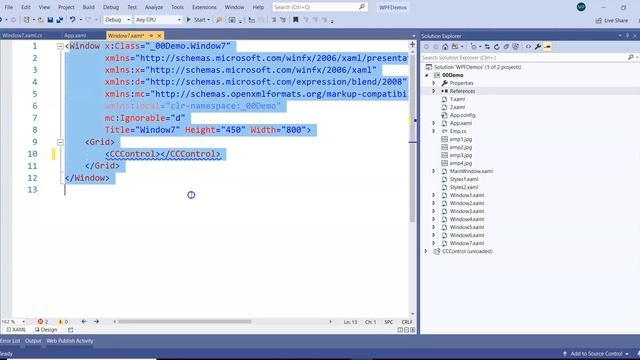Expand the CCControl (unloaded) project
The width and height of the screenshot is (640, 360).
coord(426,251)
